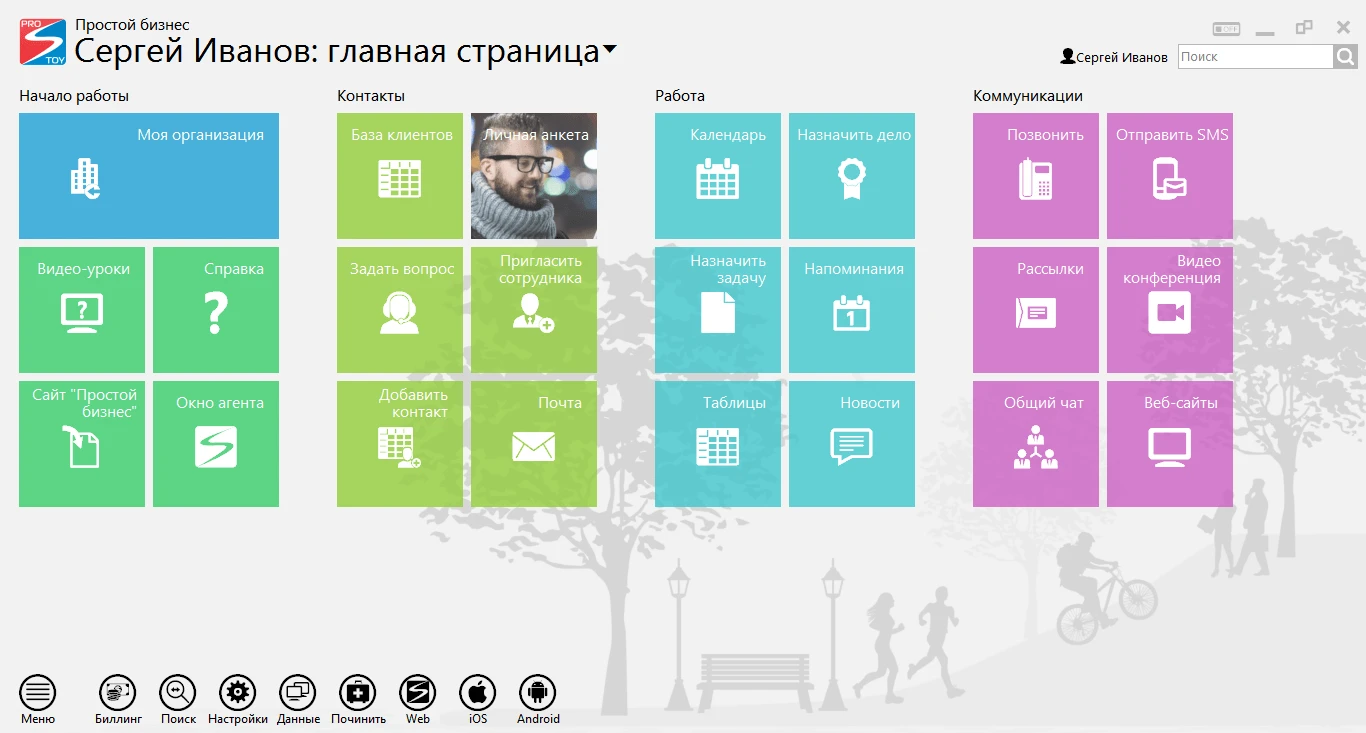1366x733 pixels.
Task: Open the Меню hamburger button
Action: [38, 692]
